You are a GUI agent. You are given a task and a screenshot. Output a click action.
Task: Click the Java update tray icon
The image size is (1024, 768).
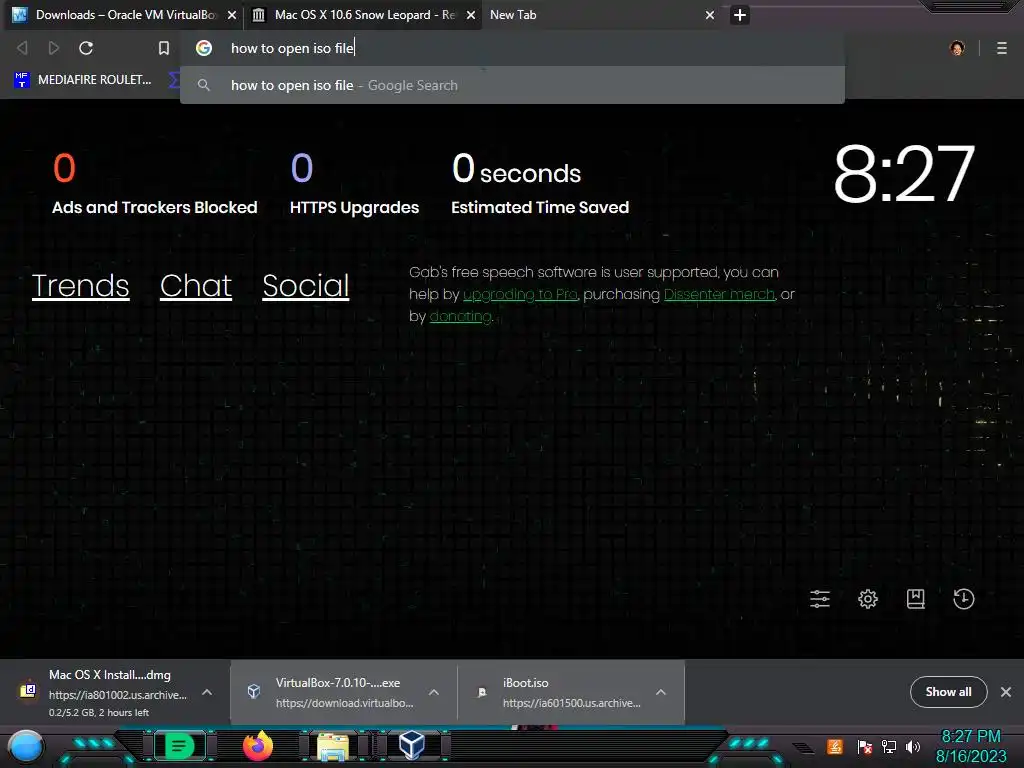(835, 746)
